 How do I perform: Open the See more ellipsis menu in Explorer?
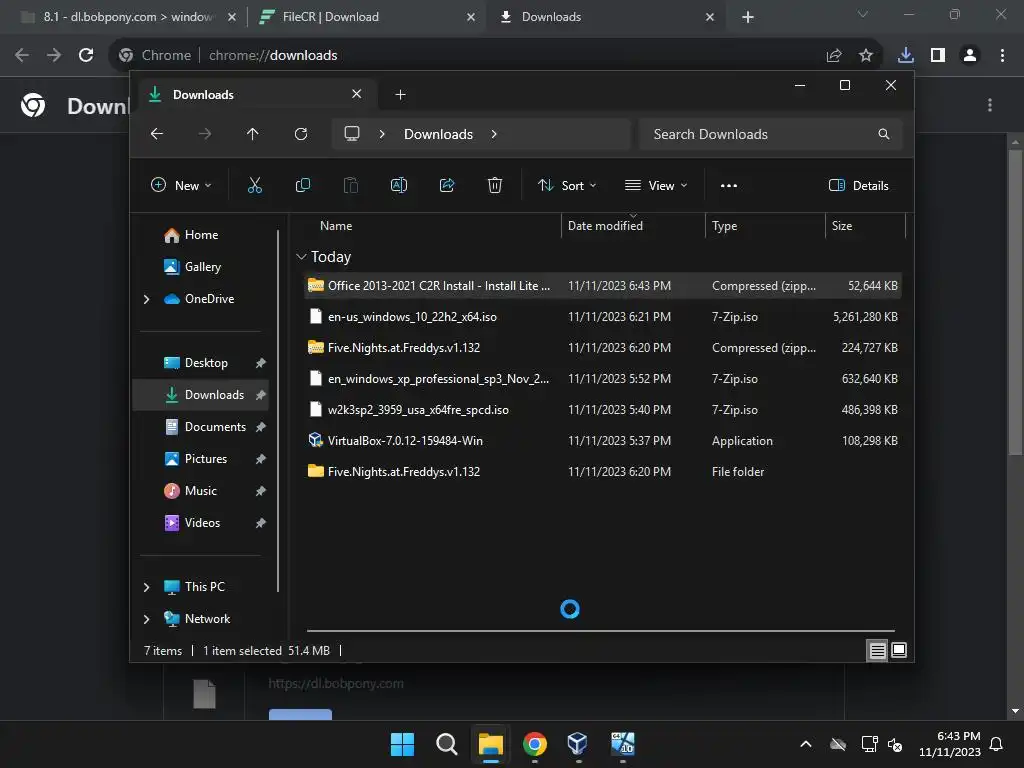click(x=729, y=185)
